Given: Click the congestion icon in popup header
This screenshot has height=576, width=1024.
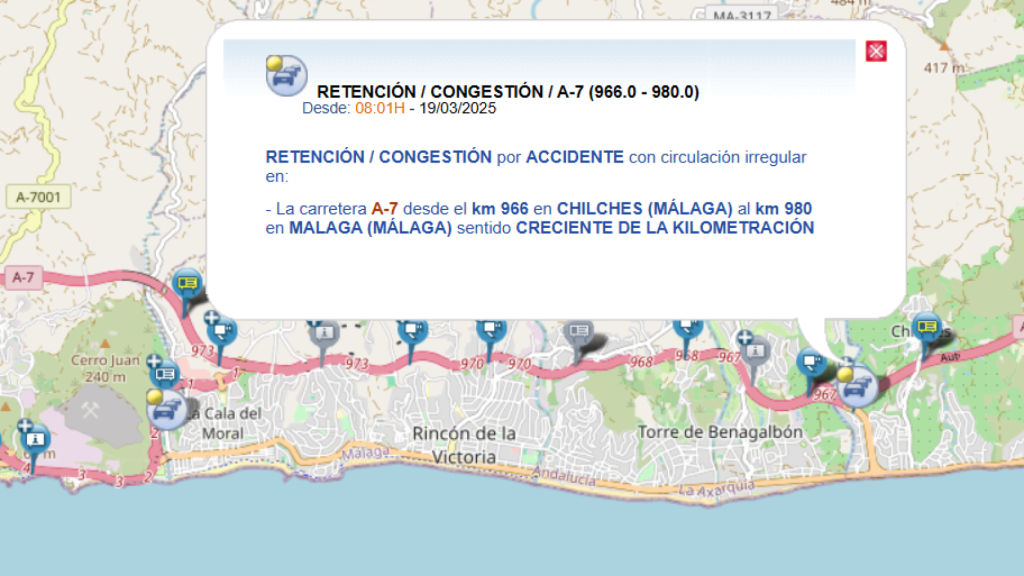Looking at the screenshot, I should [286, 75].
